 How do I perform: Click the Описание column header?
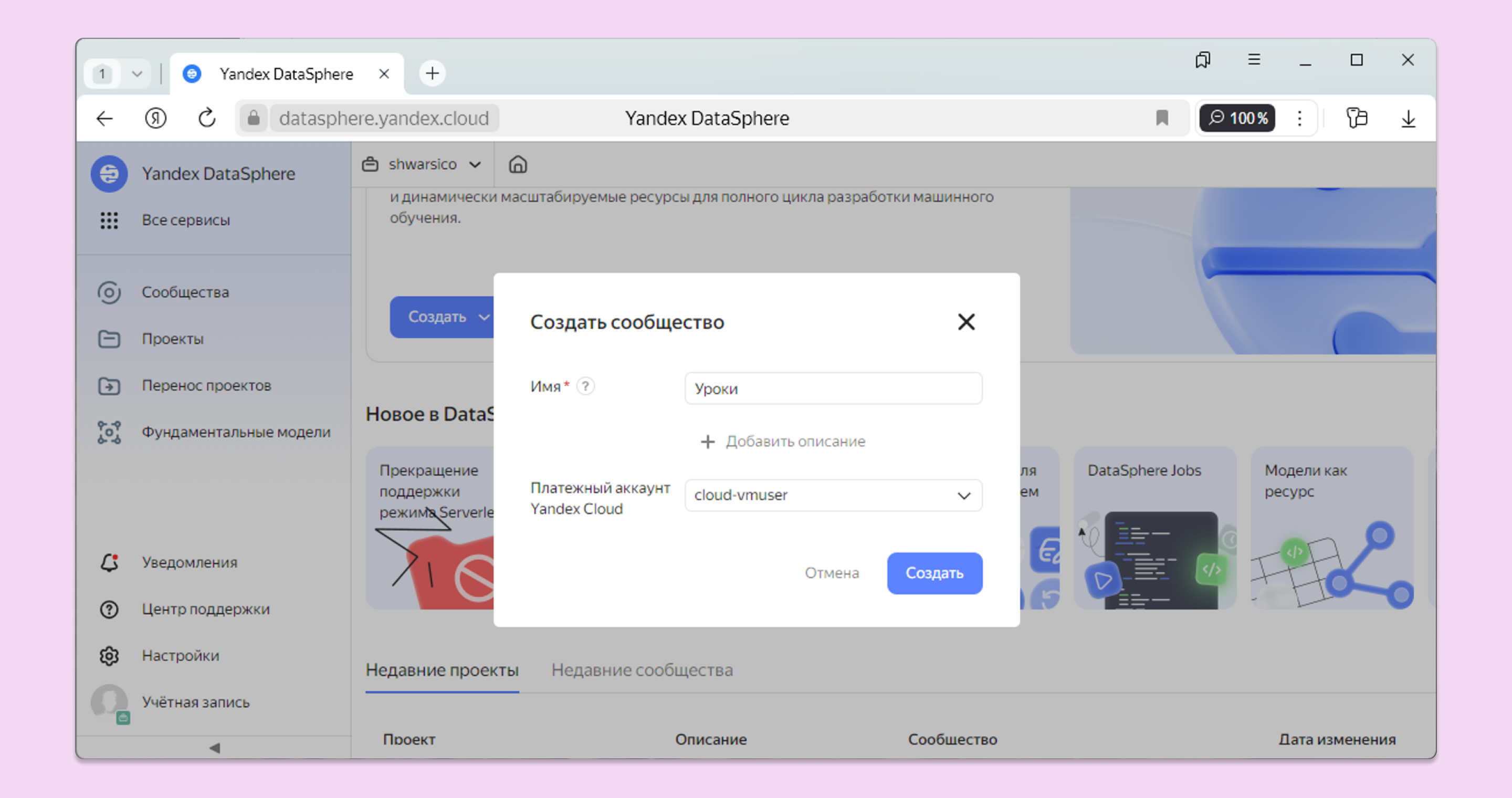click(x=711, y=739)
